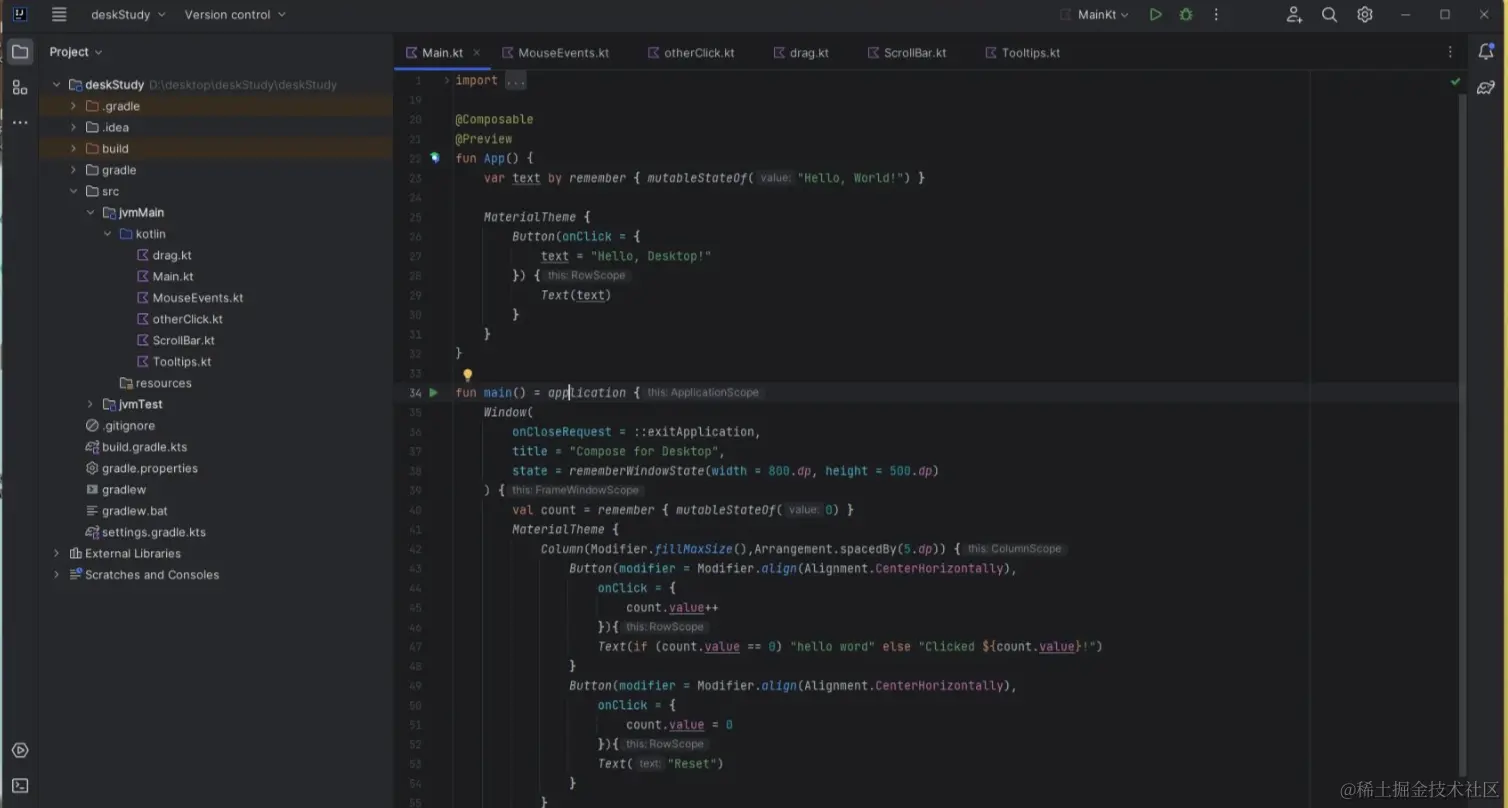Expand External Libraries node
1508x808 pixels.
(x=56, y=553)
